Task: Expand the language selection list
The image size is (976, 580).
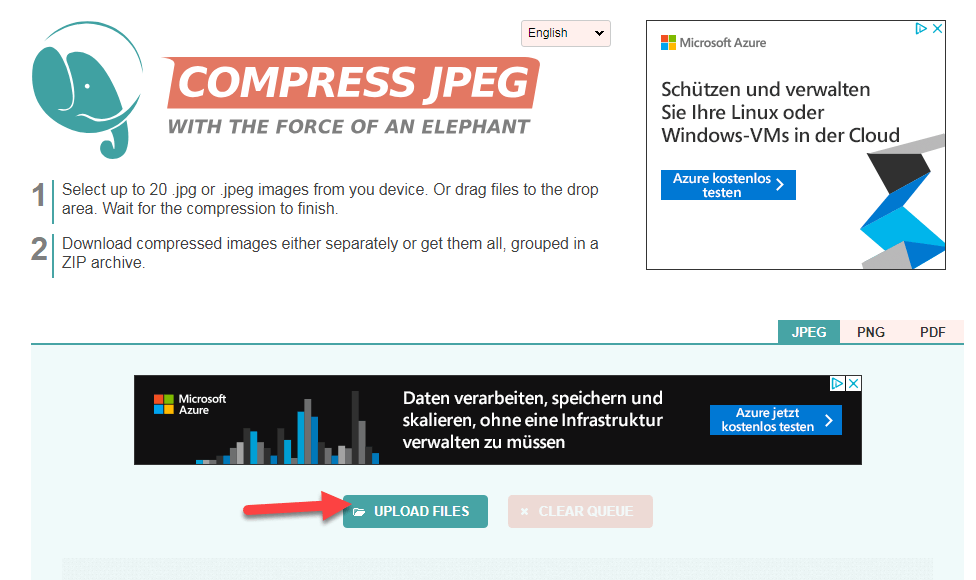Action: (565, 33)
